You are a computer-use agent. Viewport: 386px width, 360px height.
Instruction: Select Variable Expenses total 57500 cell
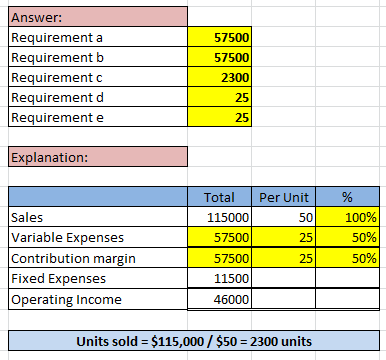click(220, 237)
